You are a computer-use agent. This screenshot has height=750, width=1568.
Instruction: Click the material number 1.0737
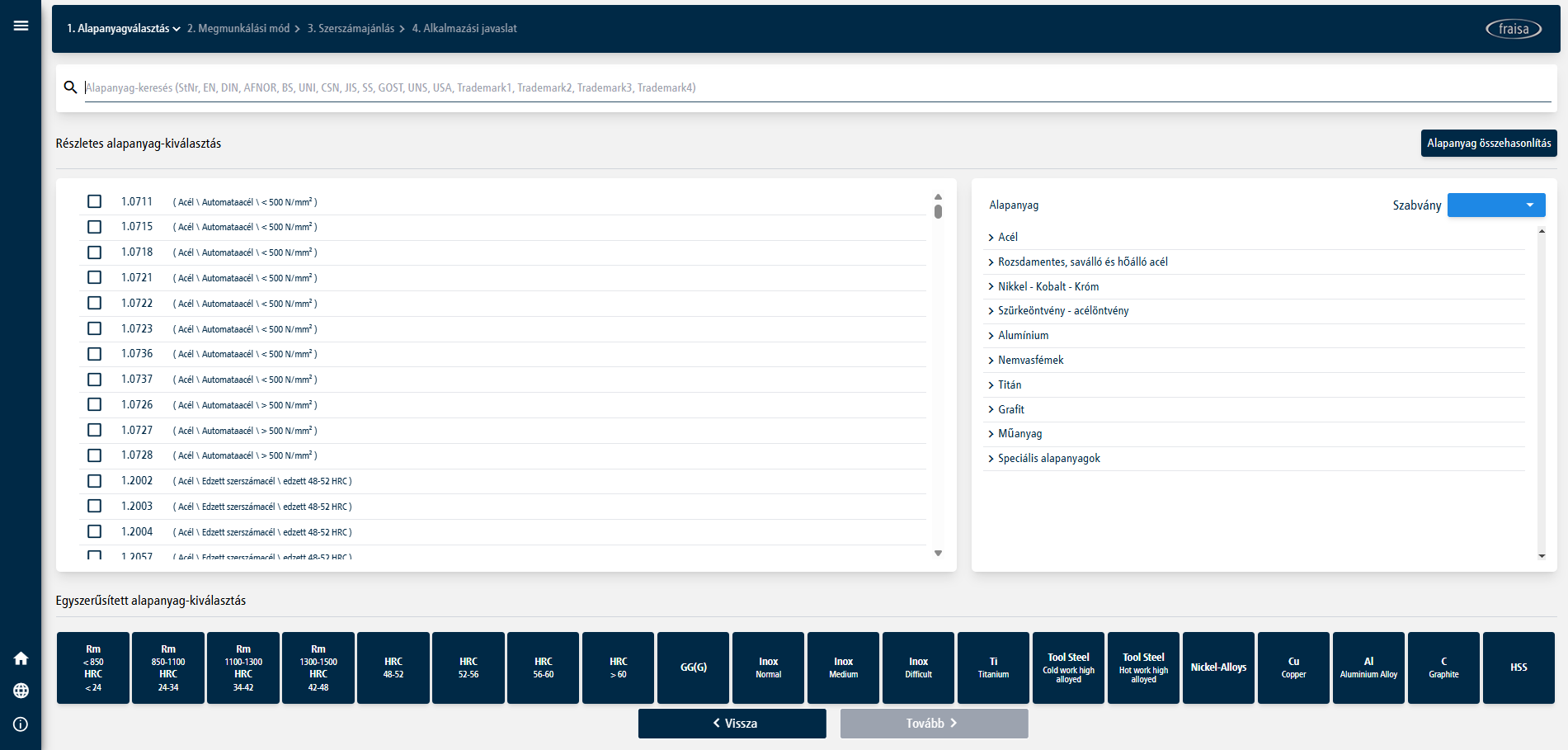pyautogui.click(x=137, y=379)
